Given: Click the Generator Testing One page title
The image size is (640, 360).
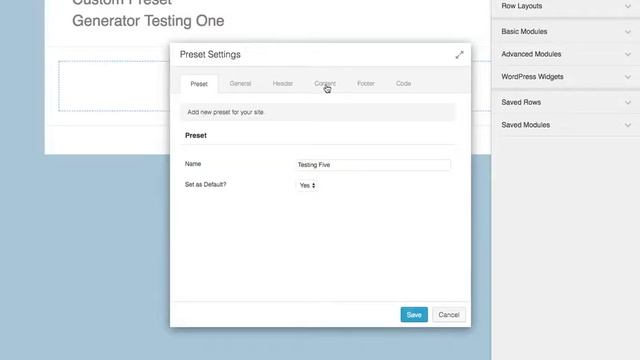Looking at the screenshot, I should 148,21.
